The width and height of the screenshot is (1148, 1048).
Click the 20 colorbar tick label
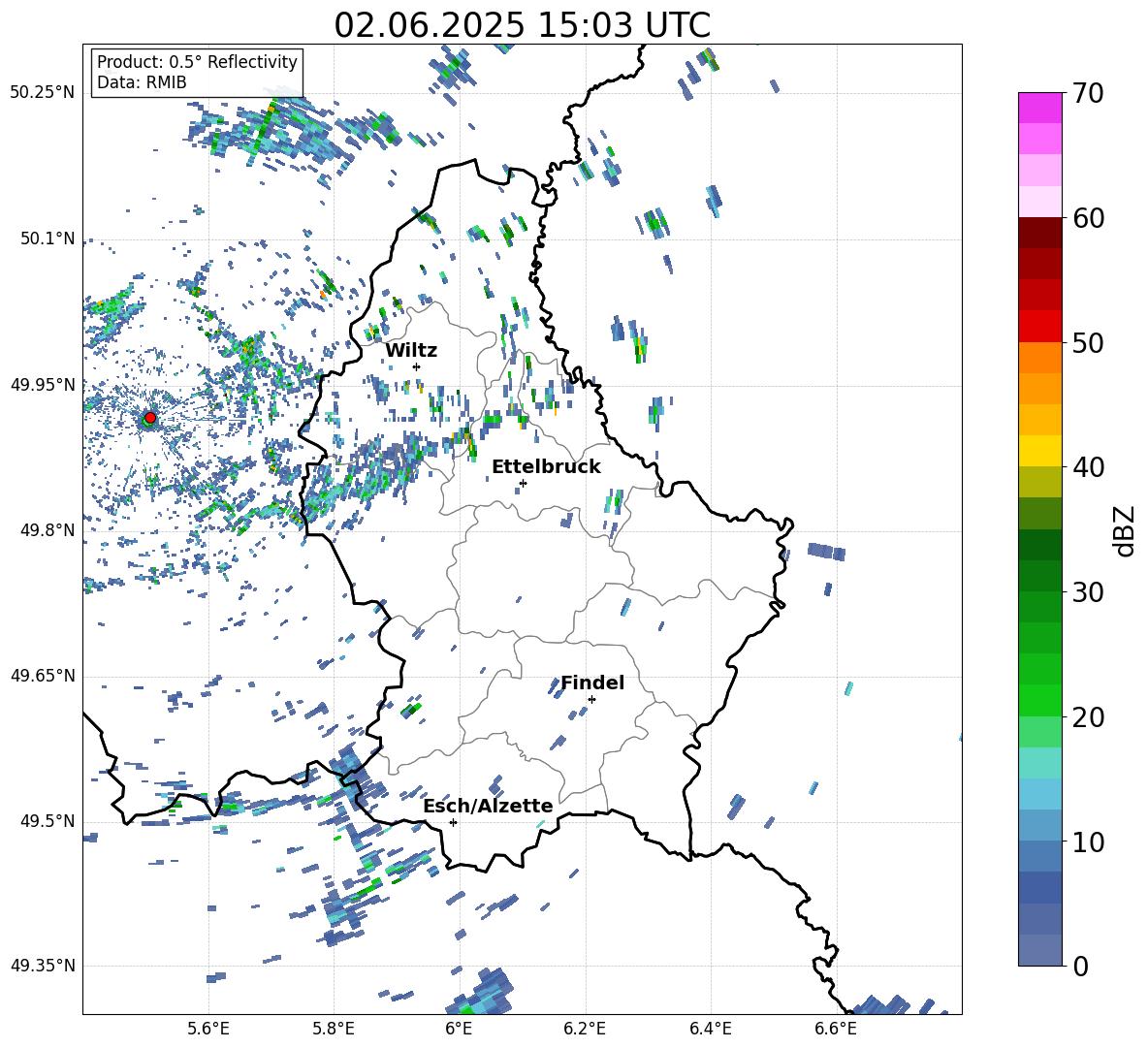(1087, 717)
